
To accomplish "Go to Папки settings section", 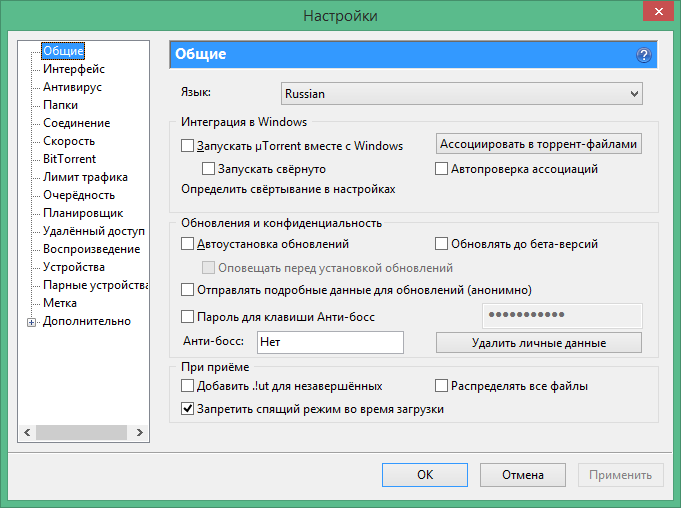I will (60, 105).
